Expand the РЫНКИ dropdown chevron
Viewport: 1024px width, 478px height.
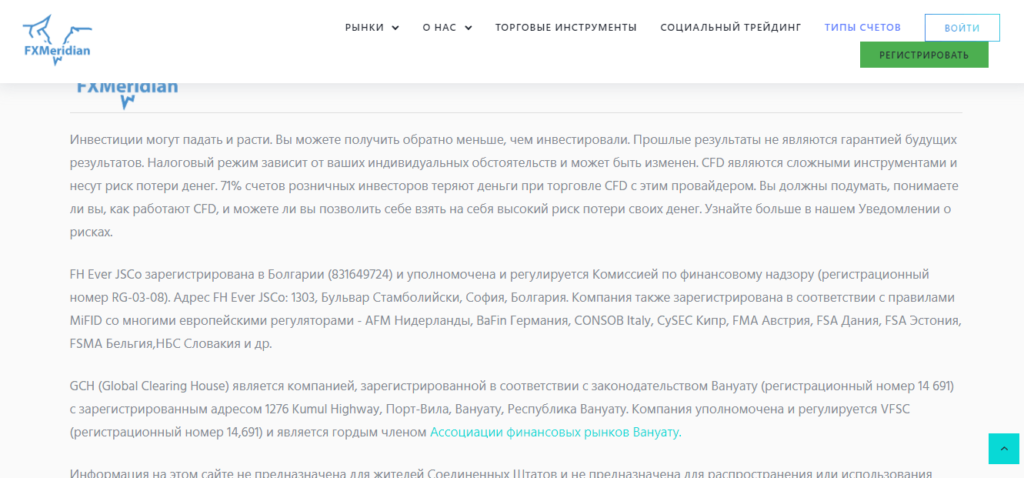pyautogui.click(x=395, y=28)
